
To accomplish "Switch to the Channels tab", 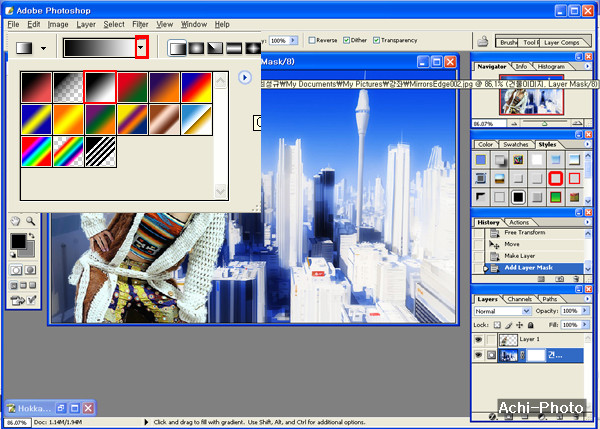I will [x=520, y=298].
